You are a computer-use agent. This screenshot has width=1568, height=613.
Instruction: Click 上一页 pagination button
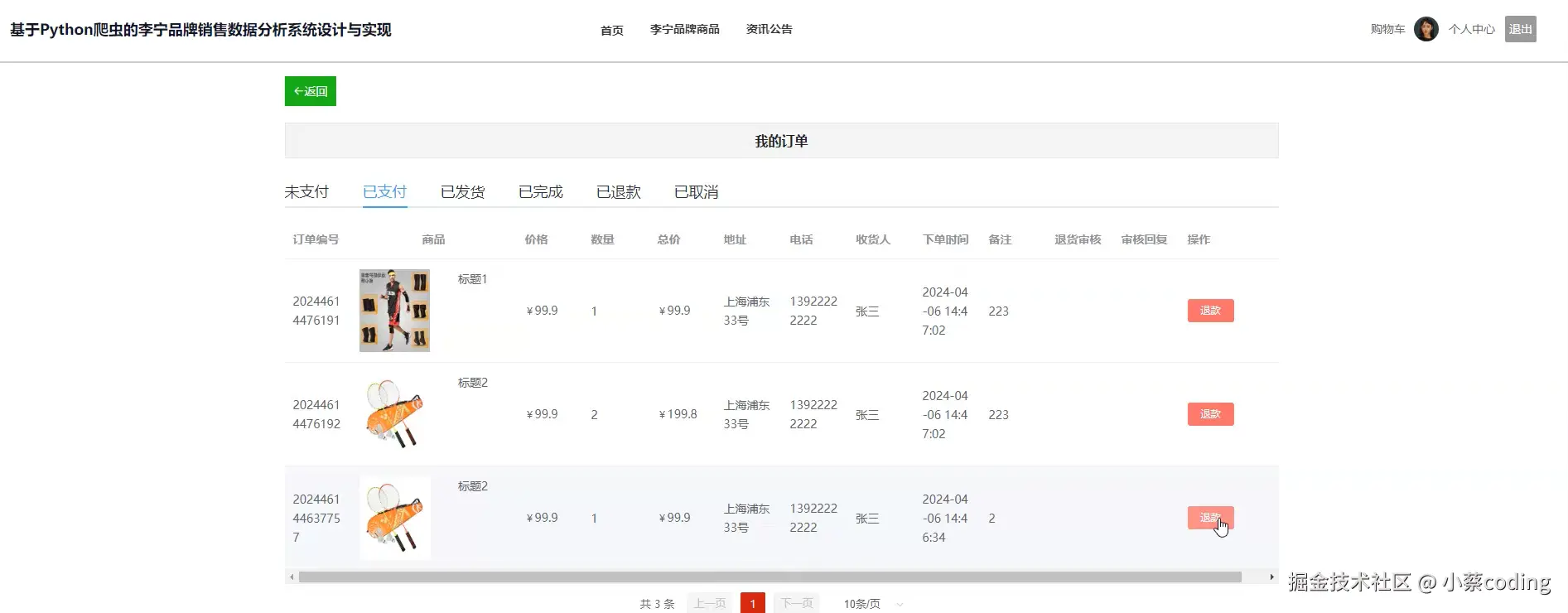(709, 604)
